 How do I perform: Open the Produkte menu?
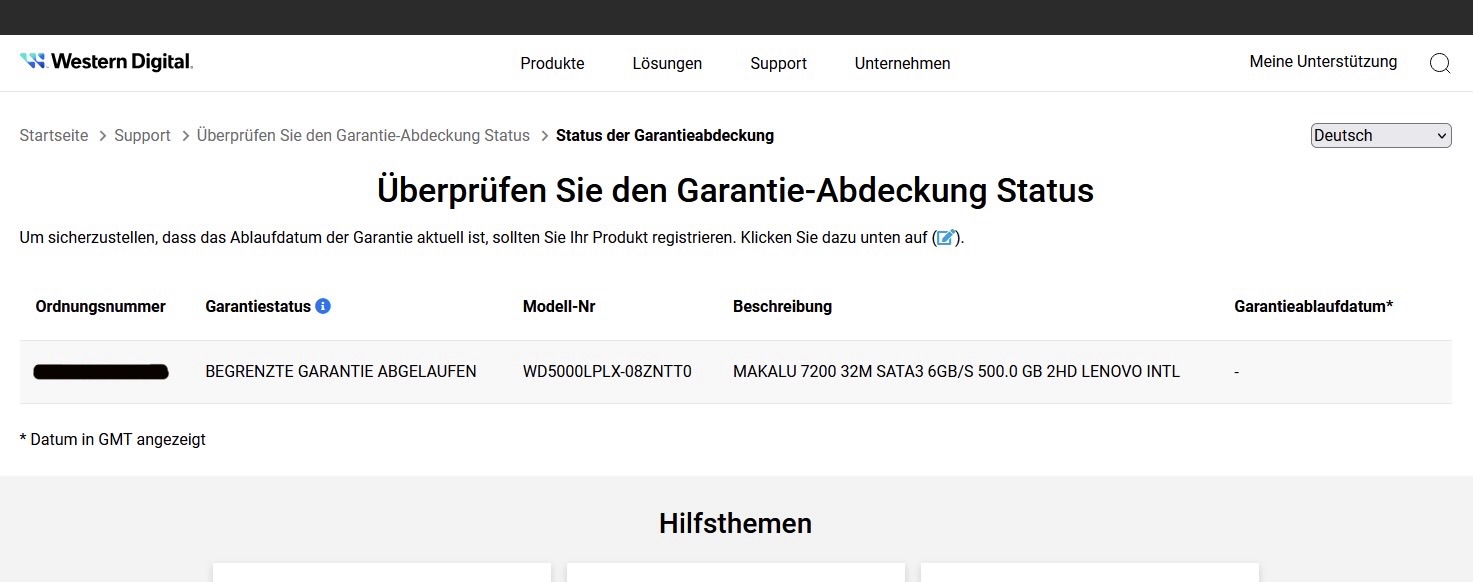point(552,63)
